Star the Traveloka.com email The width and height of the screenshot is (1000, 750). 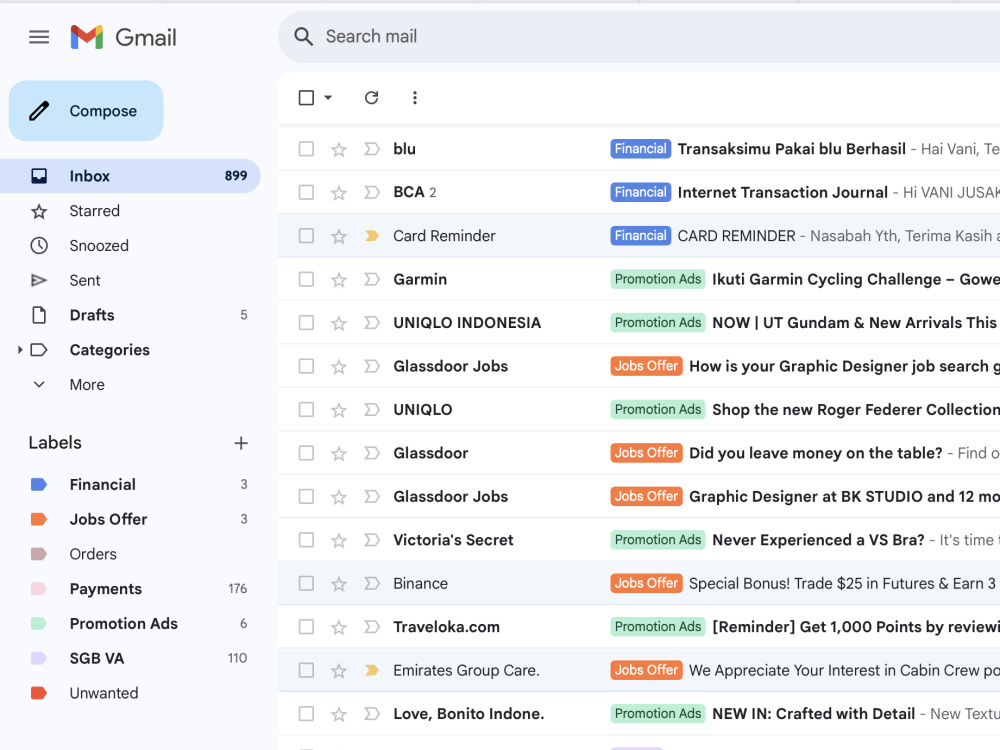pyautogui.click(x=339, y=627)
